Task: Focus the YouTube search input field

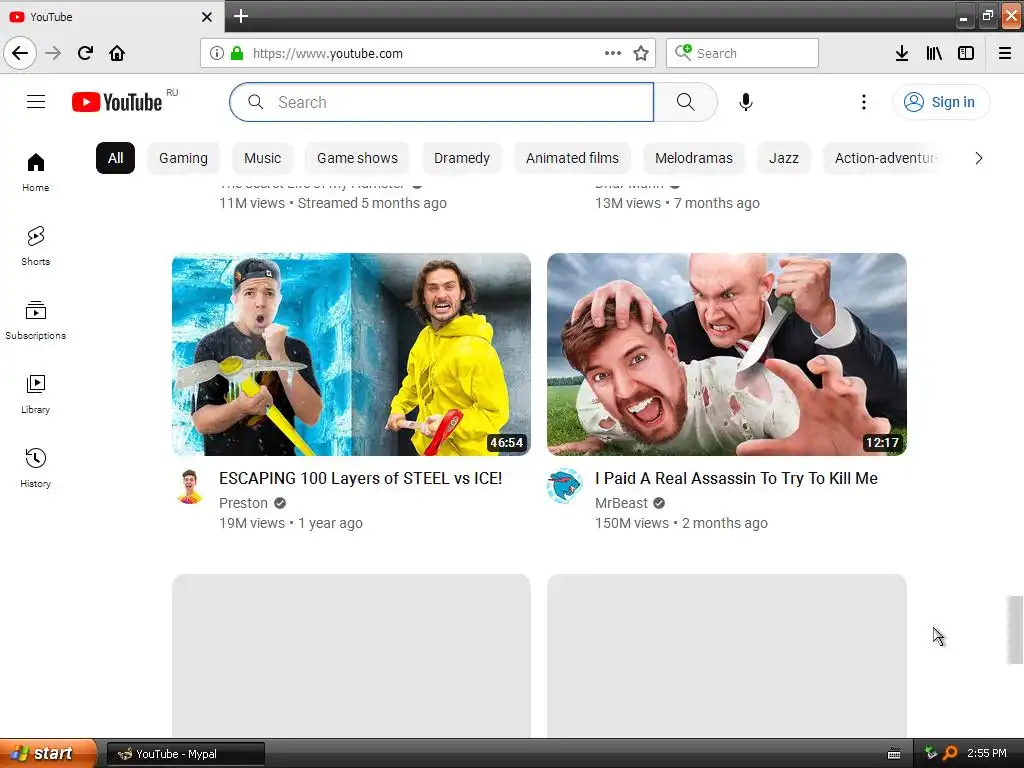Action: coord(441,102)
